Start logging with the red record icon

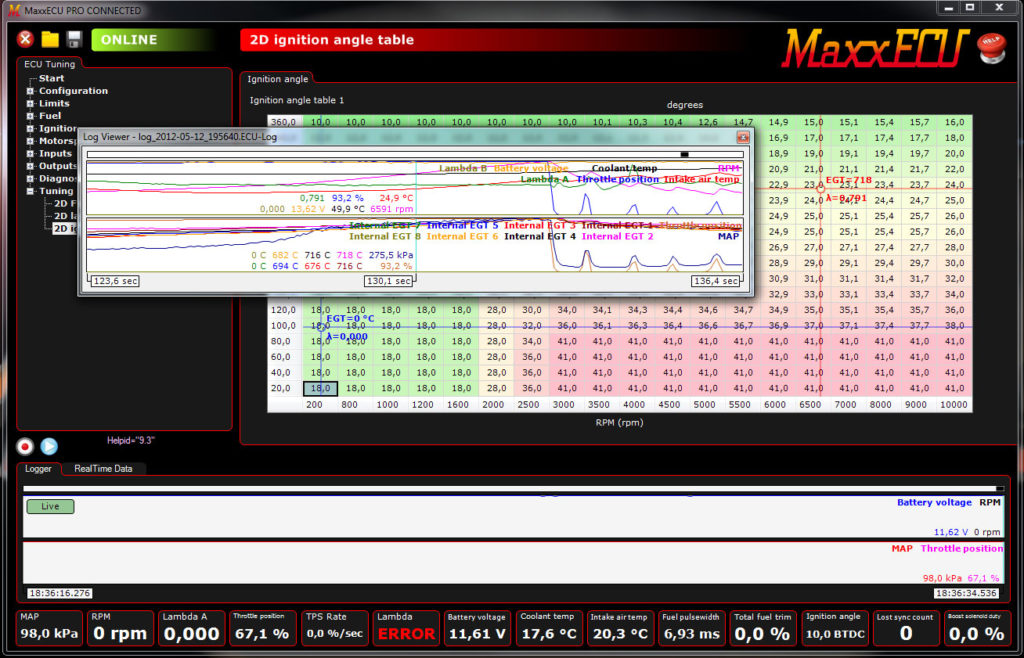pyautogui.click(x=24, y=446)
